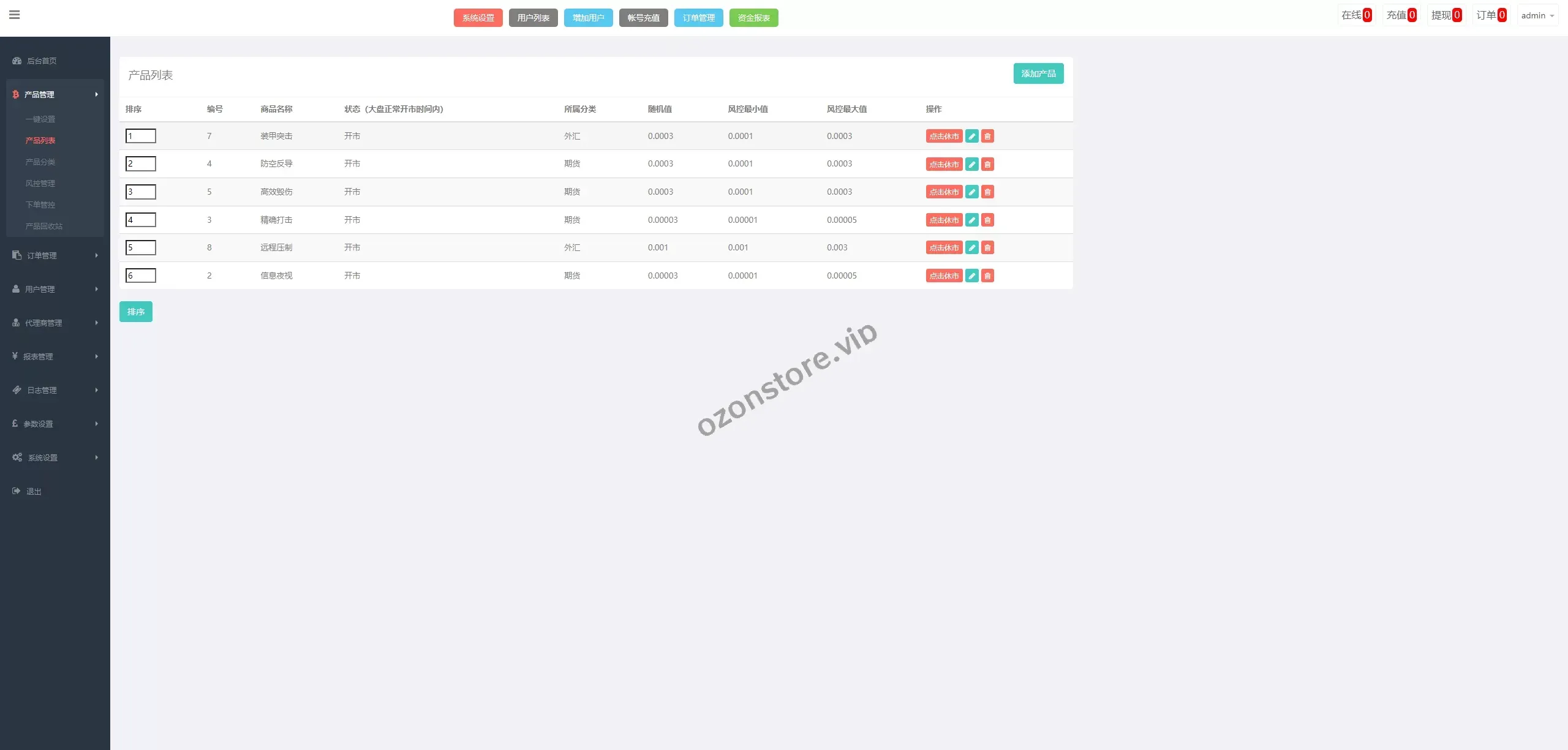Click the hamburger menu icon
The height and width of the screenshot is (750, 1568).
15,15
